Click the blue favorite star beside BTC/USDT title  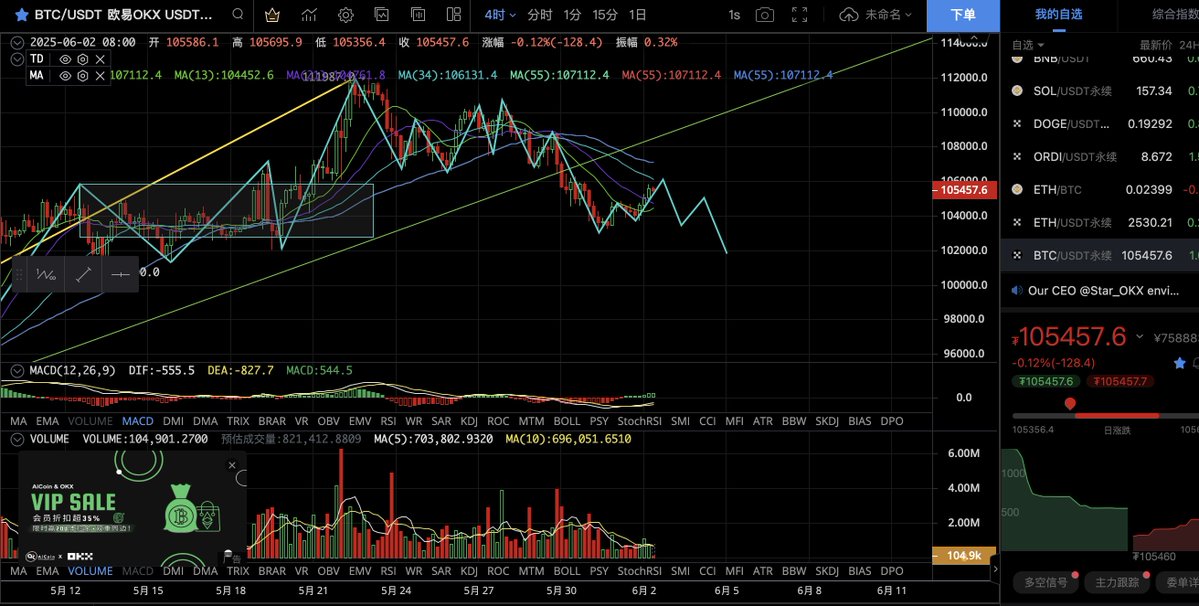point(21,15)
